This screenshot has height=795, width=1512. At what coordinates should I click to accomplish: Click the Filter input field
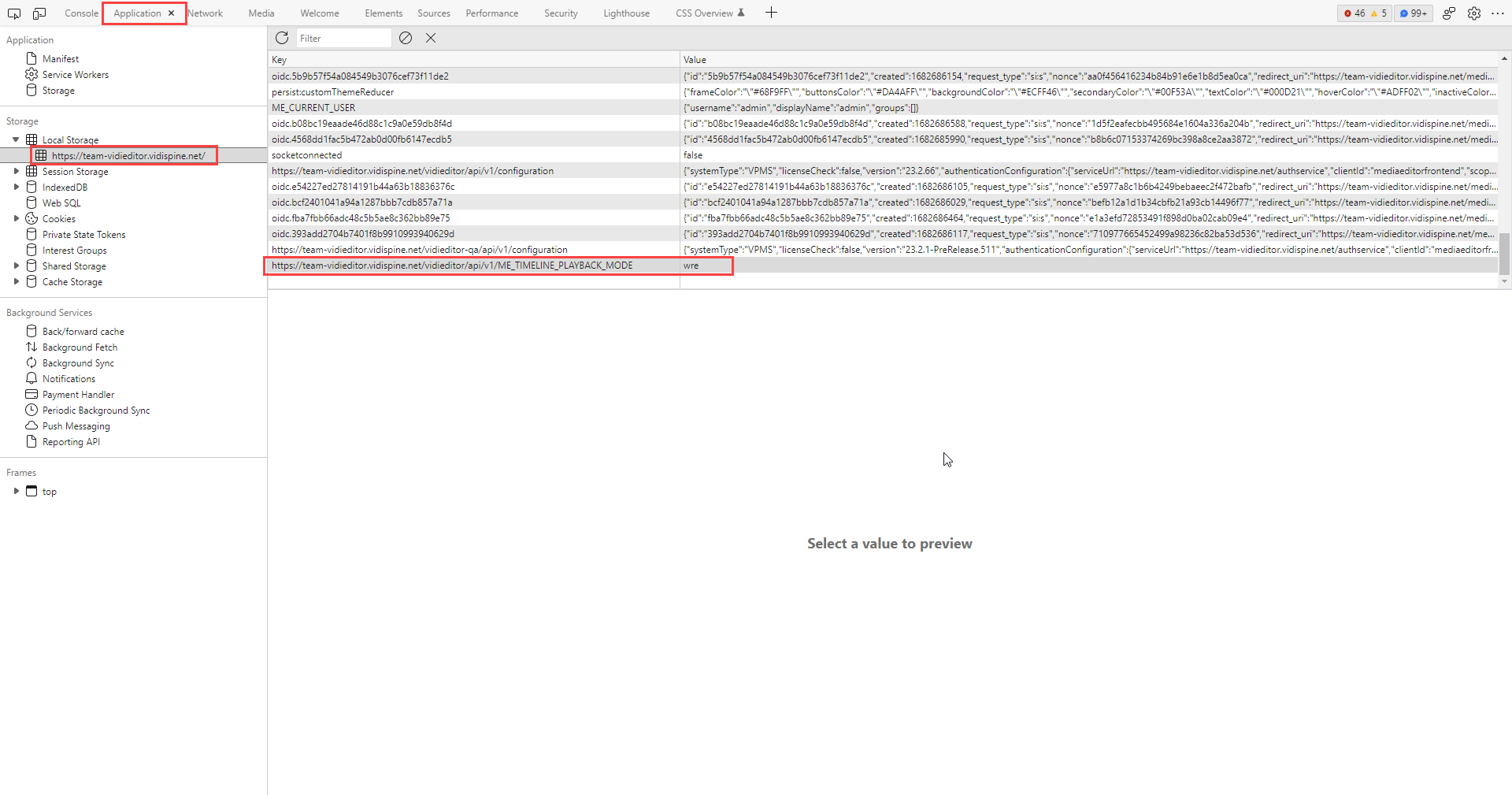(343, 38)
